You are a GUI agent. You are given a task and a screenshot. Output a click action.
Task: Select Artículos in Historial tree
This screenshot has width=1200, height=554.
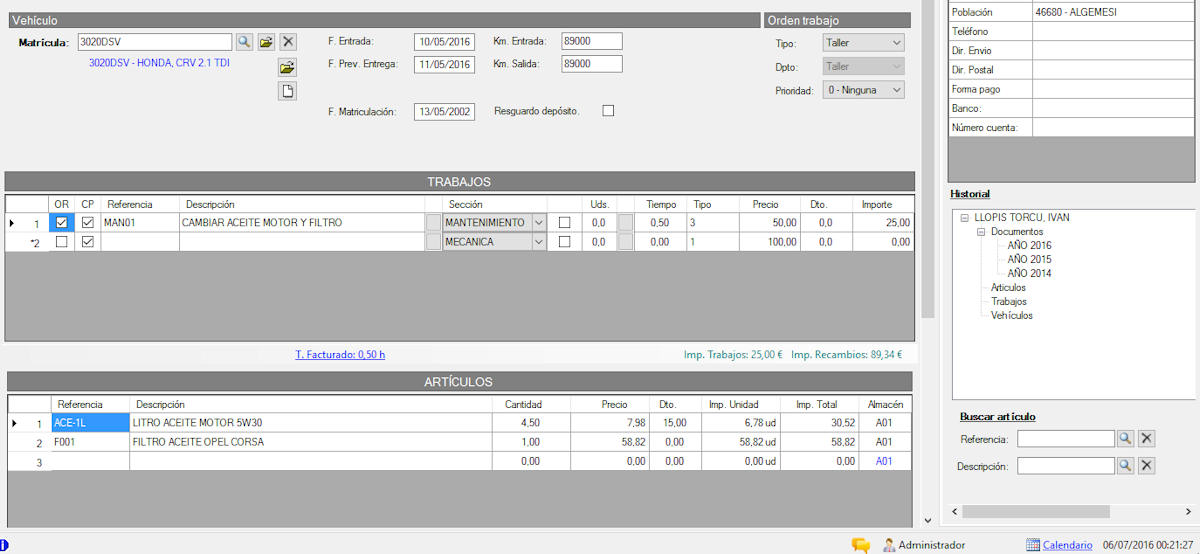click(x=1008, y=287)
